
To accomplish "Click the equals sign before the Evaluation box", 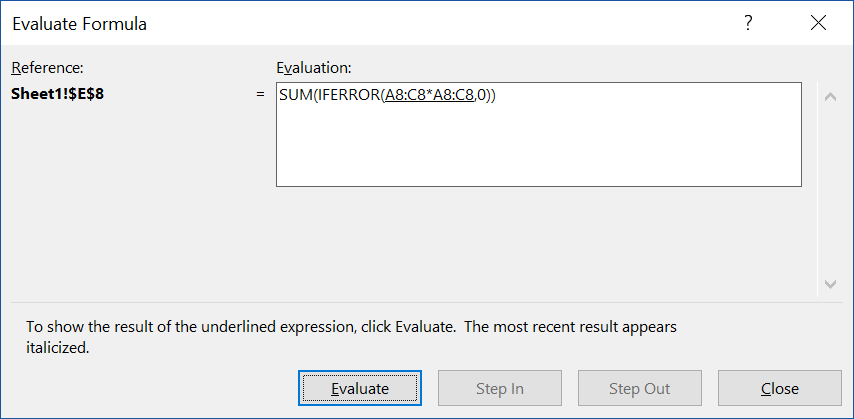I will (x=260, y=95).
